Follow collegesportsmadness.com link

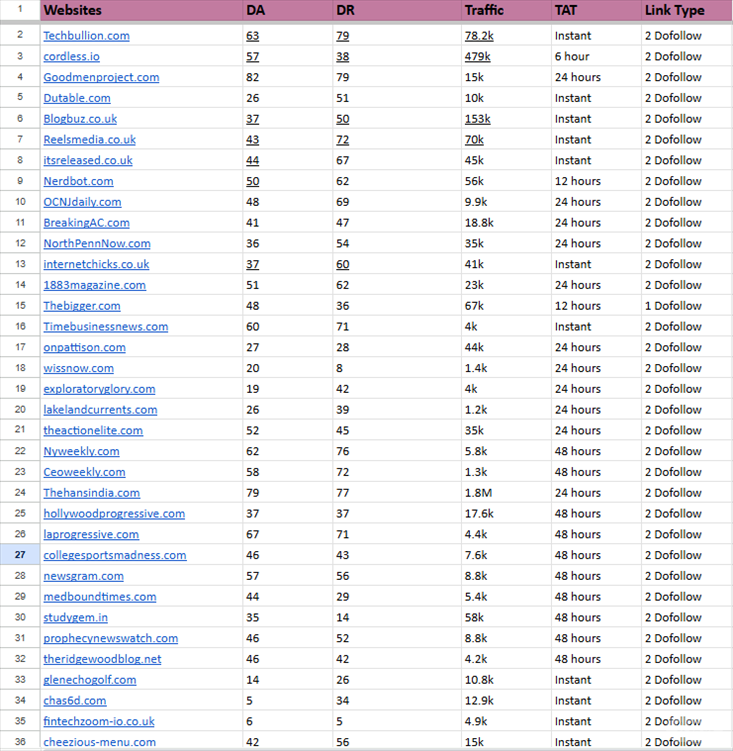115,555
